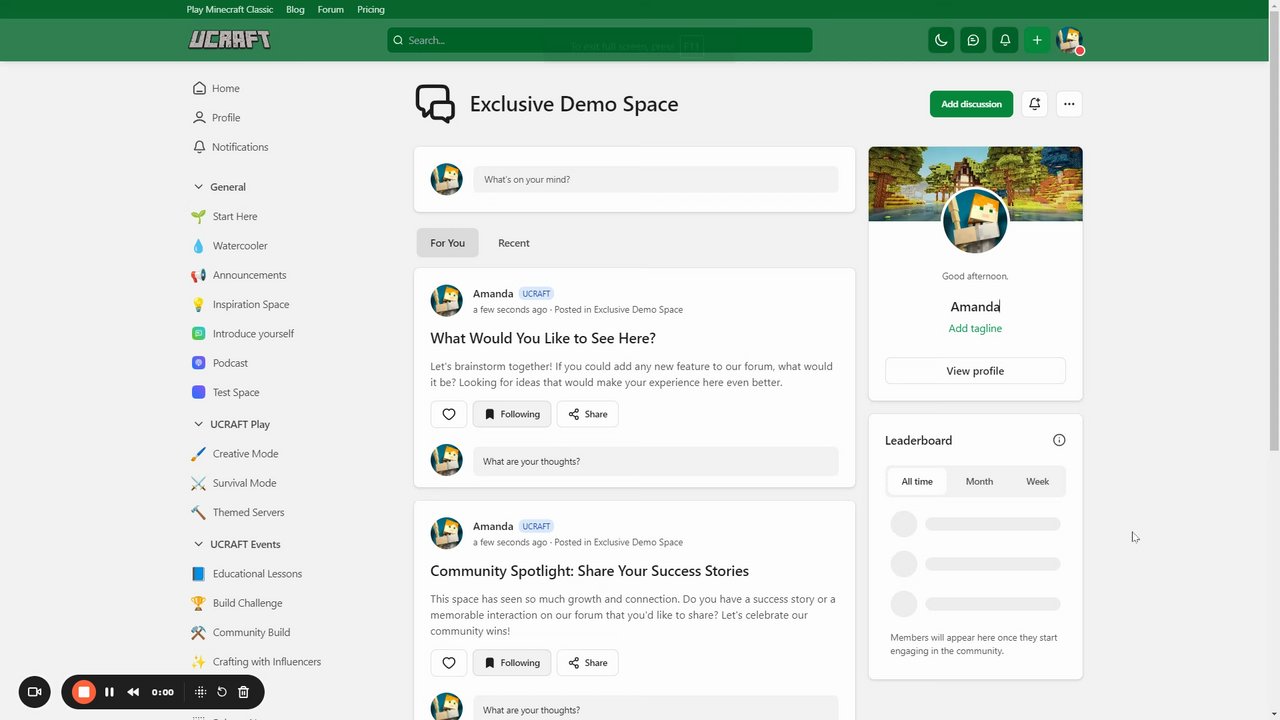Select All time leaderboard tab
The height and width of the screenshot is (720, 1280).
point(917,481)
